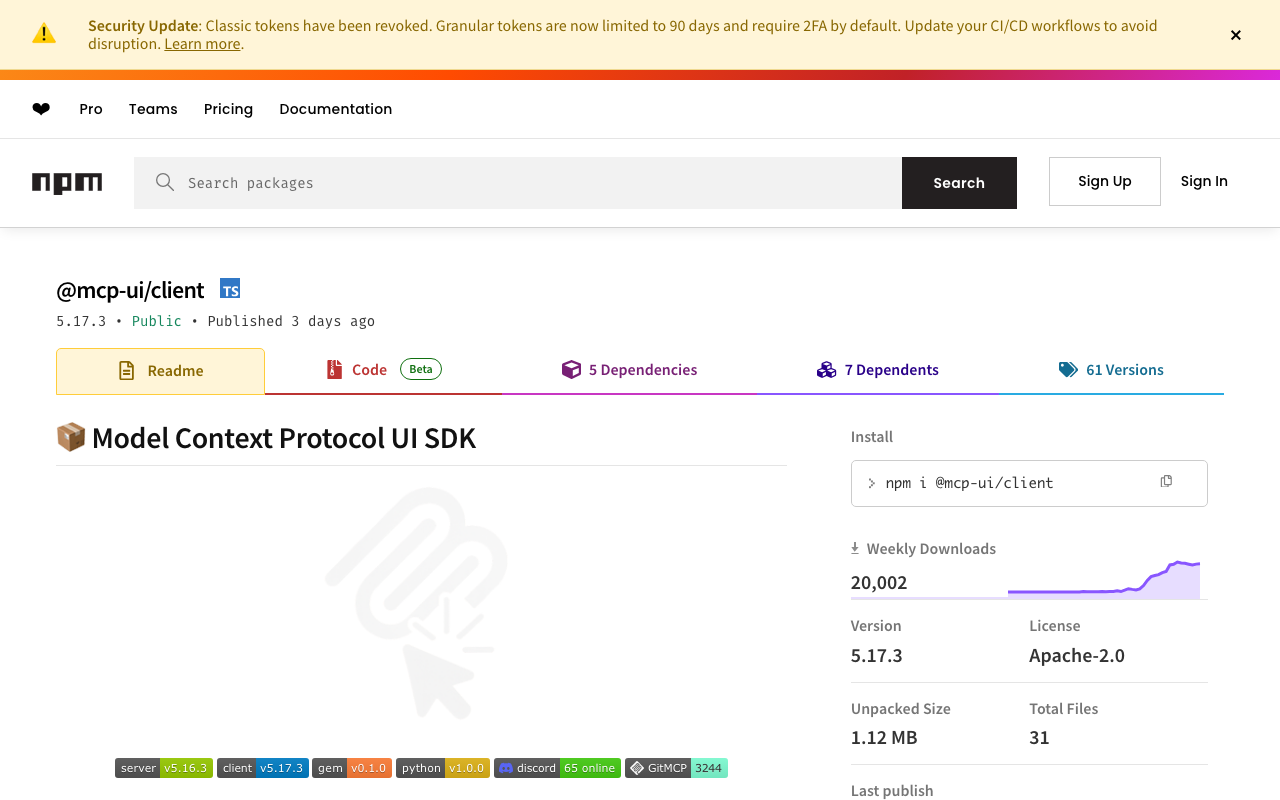Image resolution: width=1280 pixels, height=800 pixels.
Task: Click the TypeScript declarations badge icon
Action: coord(230,290)
